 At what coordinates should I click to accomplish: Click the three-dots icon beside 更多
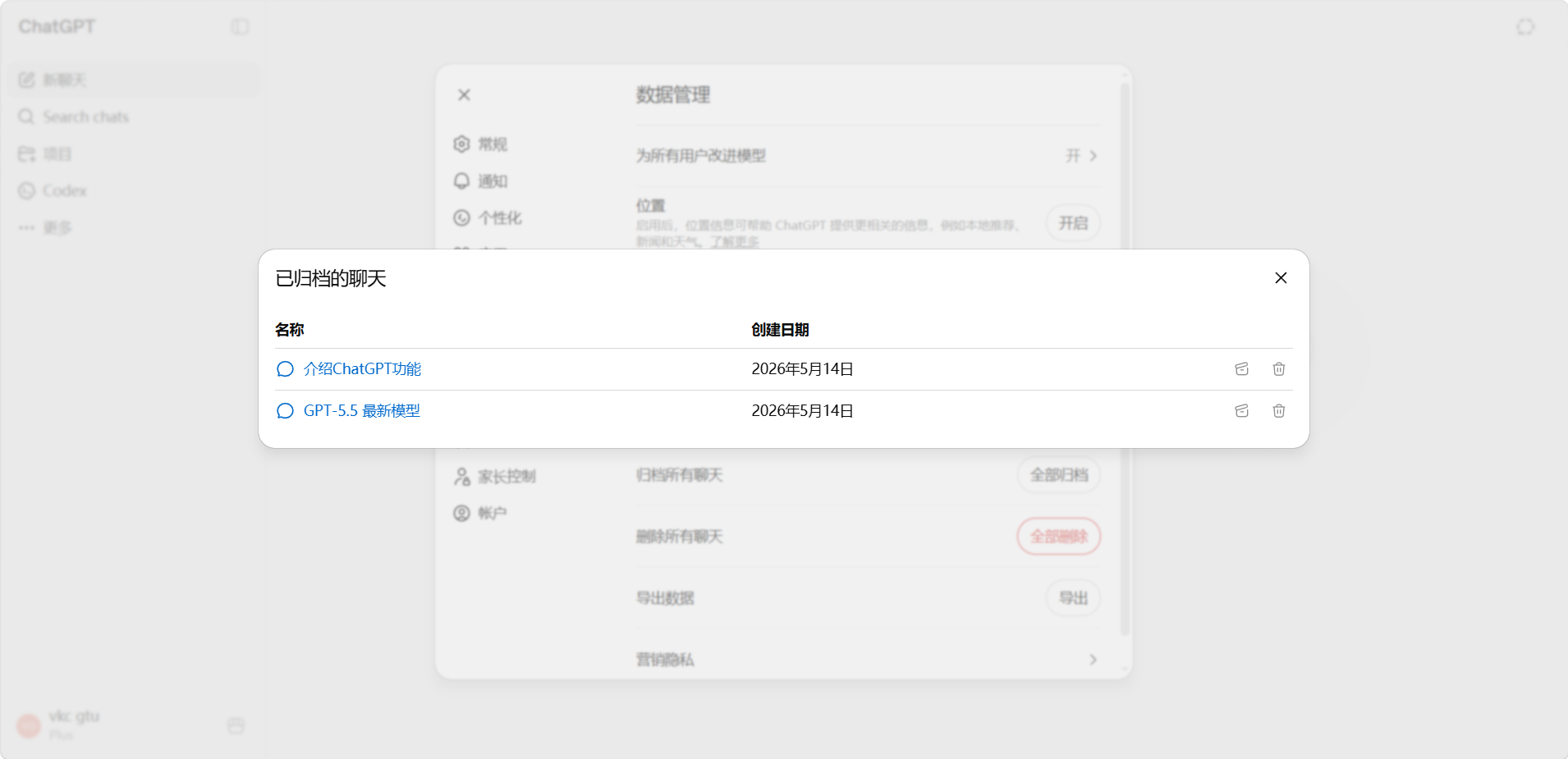(27, 227)
